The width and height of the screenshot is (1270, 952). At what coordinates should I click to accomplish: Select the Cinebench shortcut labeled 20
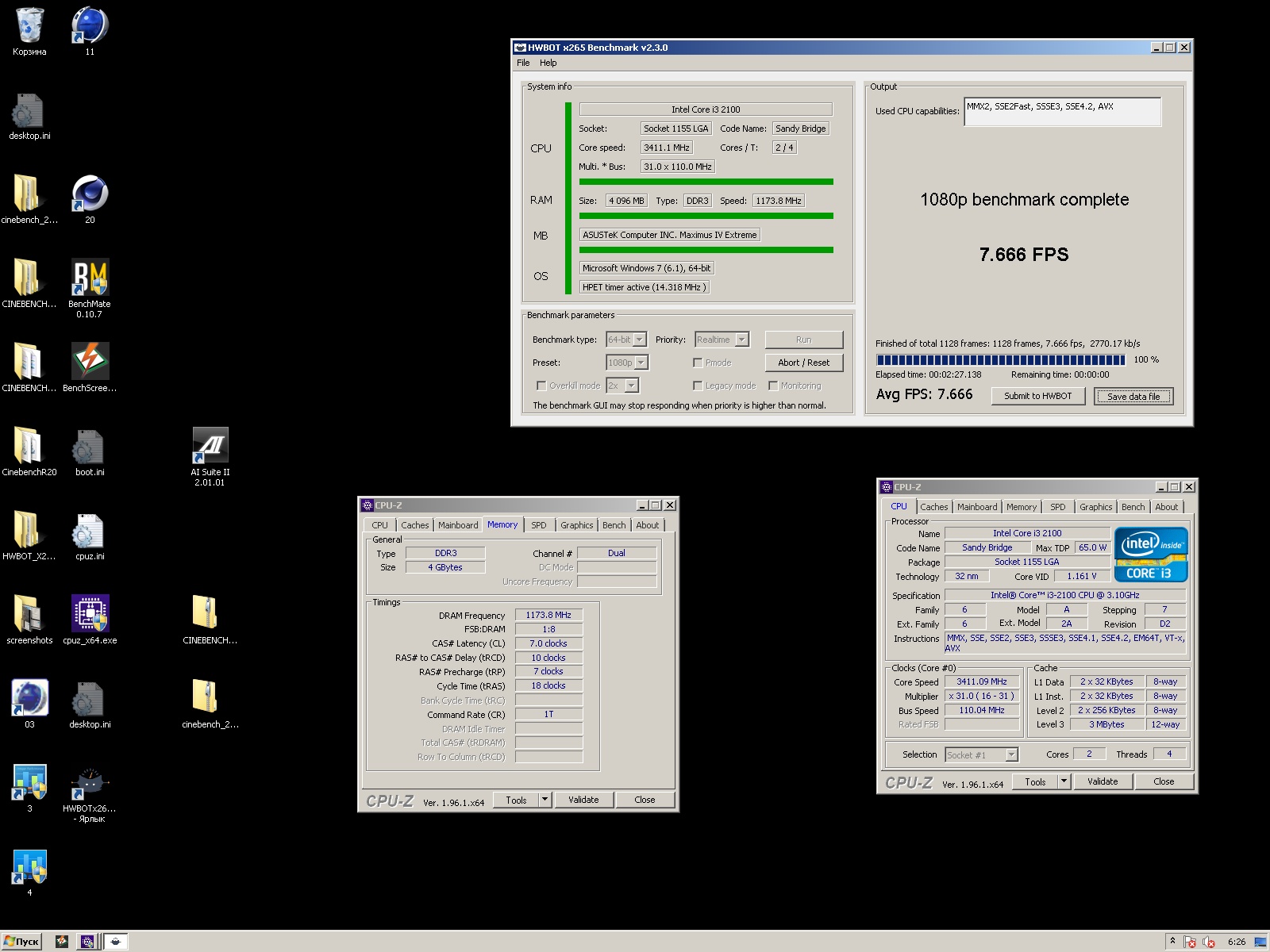point(90,200)
